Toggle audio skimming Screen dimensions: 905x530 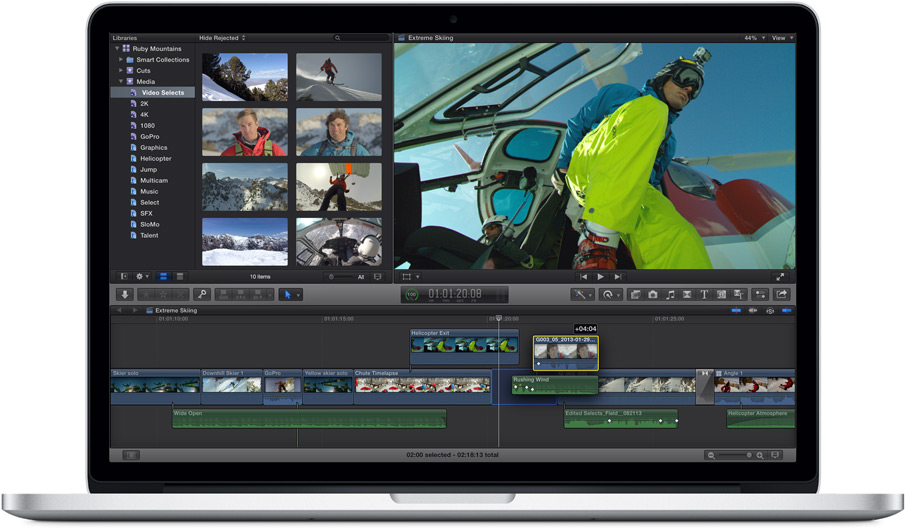tap(753, 311)
